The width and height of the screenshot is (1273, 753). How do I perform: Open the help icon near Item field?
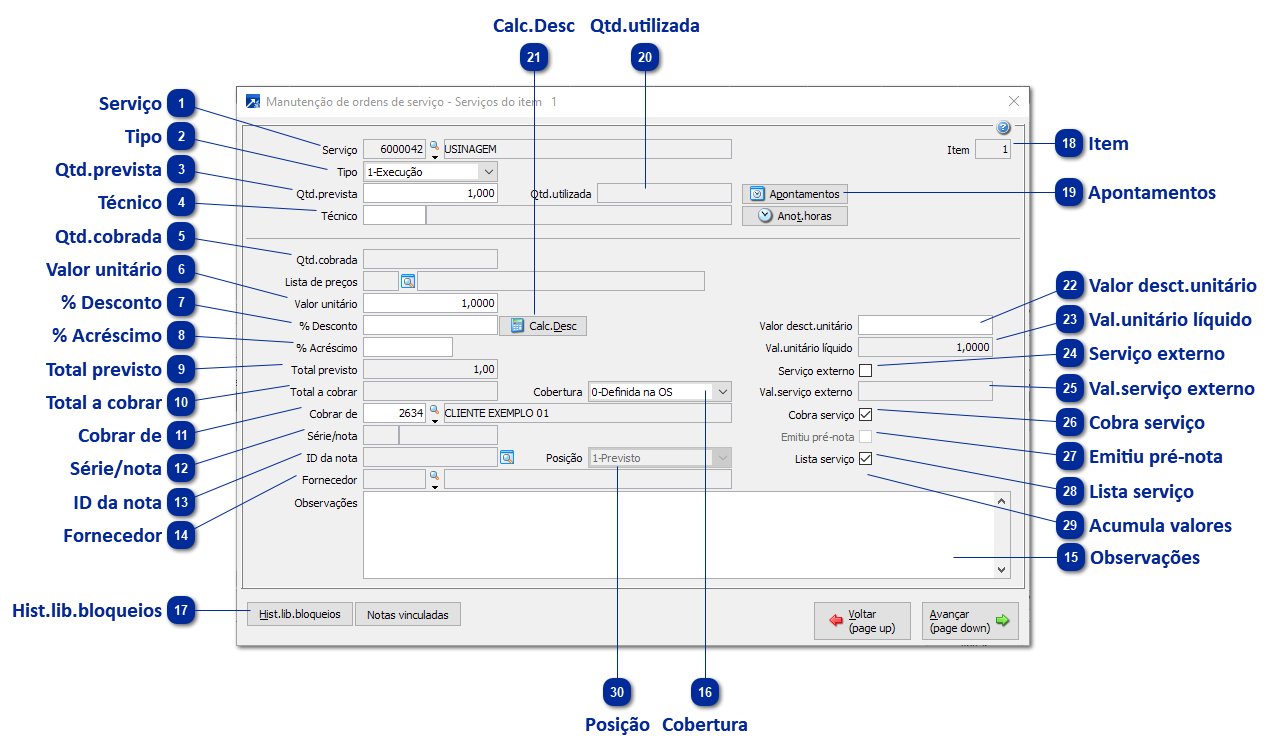(x=1004, y=128)
